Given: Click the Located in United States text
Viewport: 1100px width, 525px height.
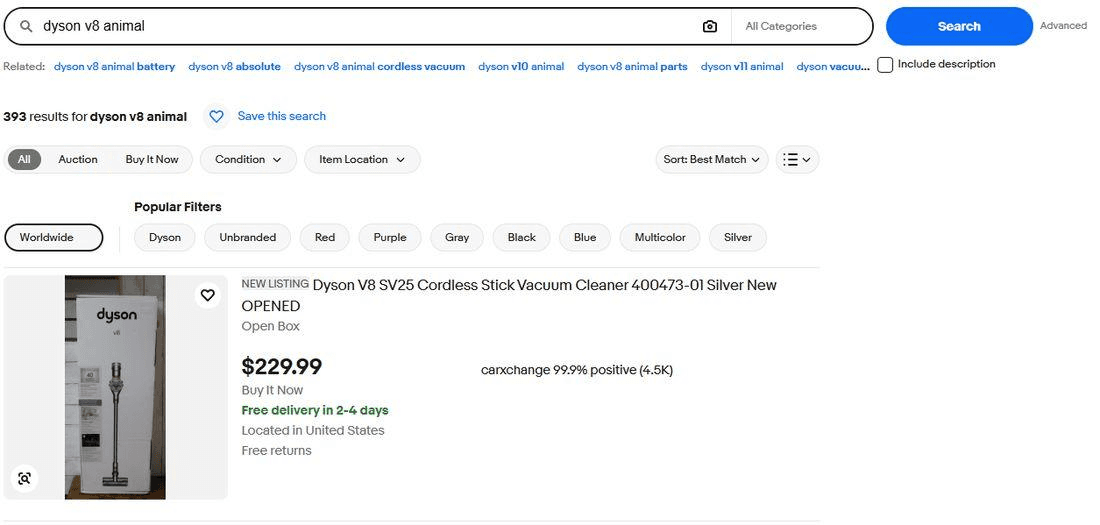Looking at the screenshot, I should (313, 431).
